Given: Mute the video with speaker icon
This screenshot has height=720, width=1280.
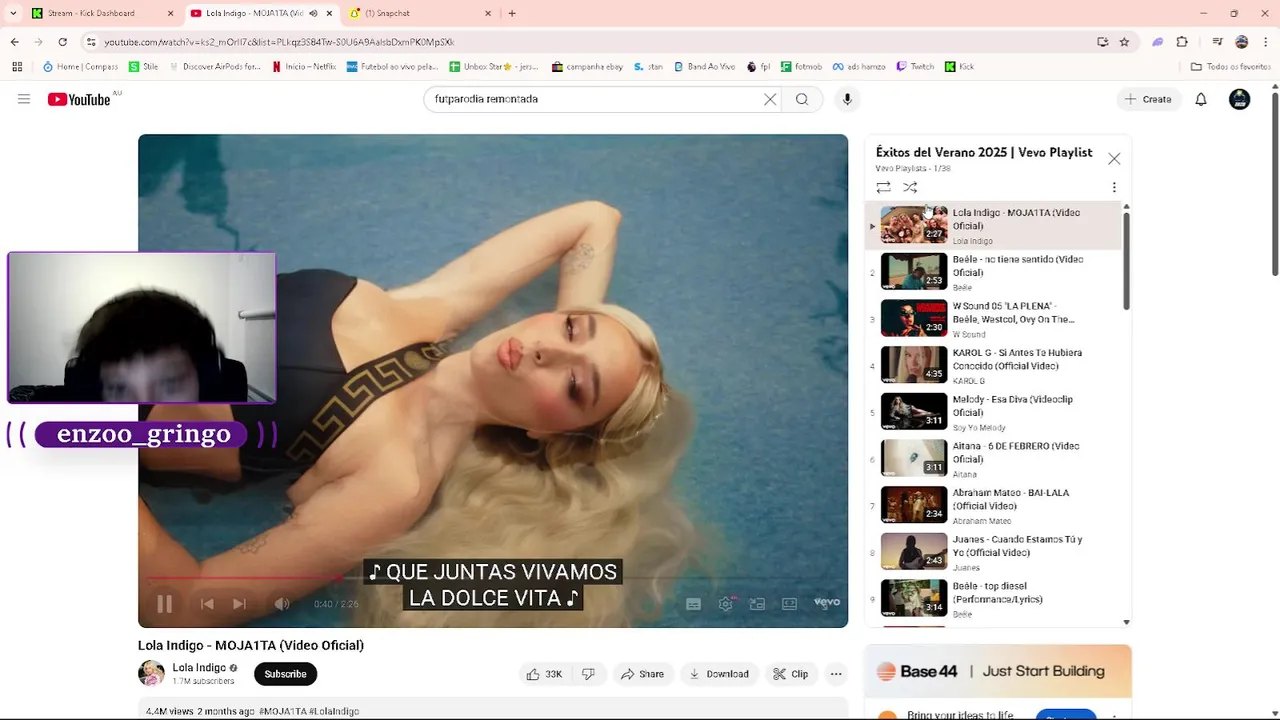Looking at the screenshot, I should (x=282, y=603).
